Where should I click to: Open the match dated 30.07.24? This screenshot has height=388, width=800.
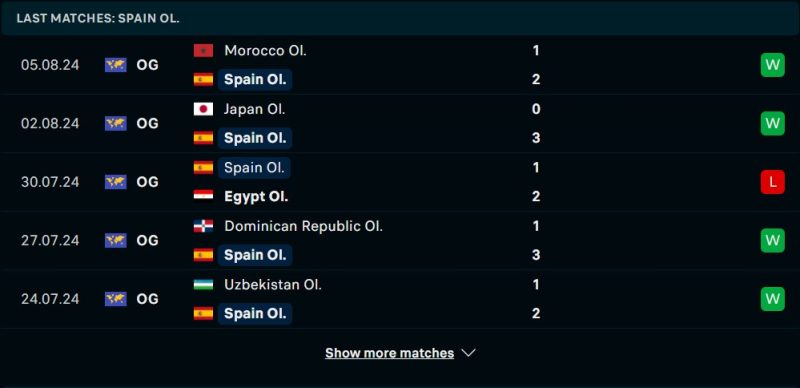point(400,182)
